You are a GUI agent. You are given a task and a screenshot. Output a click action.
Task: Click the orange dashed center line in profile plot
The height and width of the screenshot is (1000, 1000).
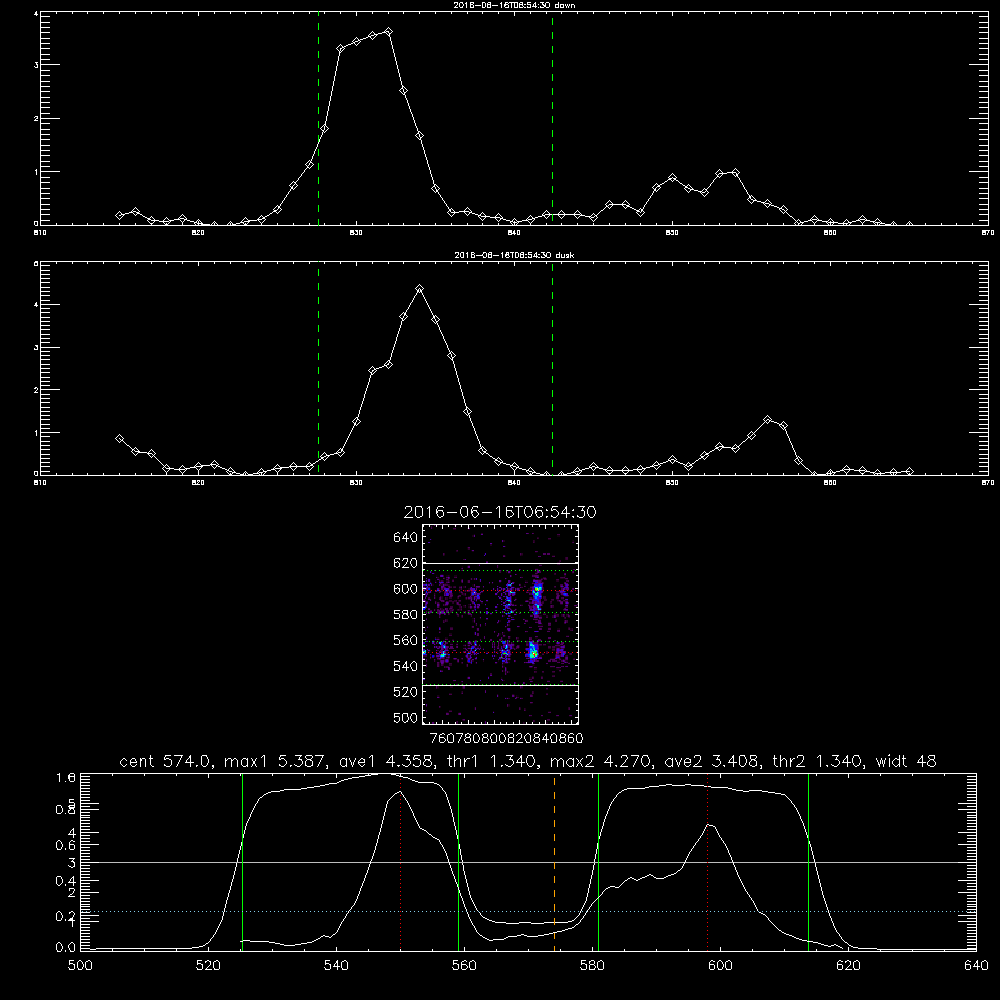(554, 862)
